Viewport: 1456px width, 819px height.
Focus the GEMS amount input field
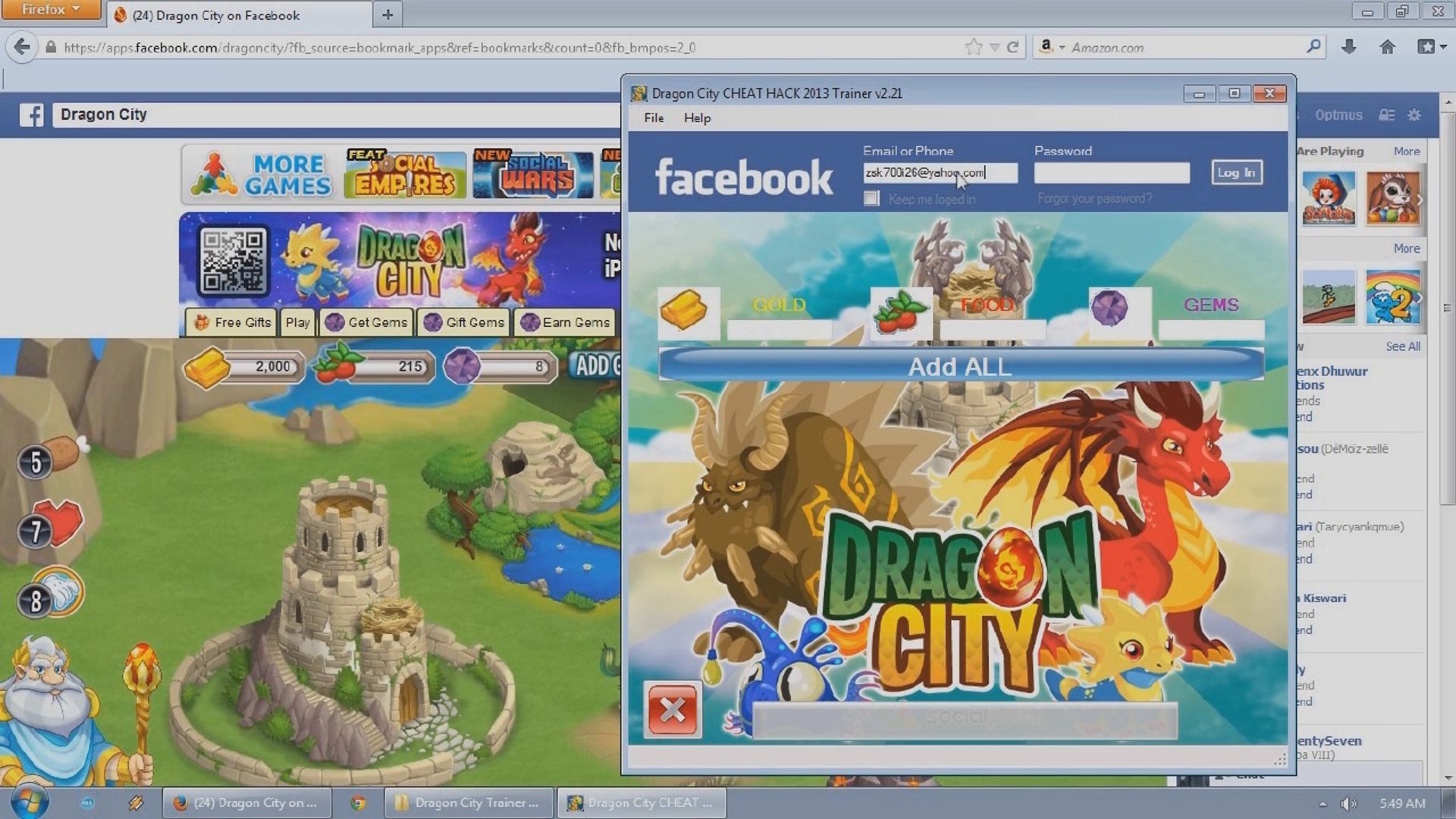click(1211, 328)
